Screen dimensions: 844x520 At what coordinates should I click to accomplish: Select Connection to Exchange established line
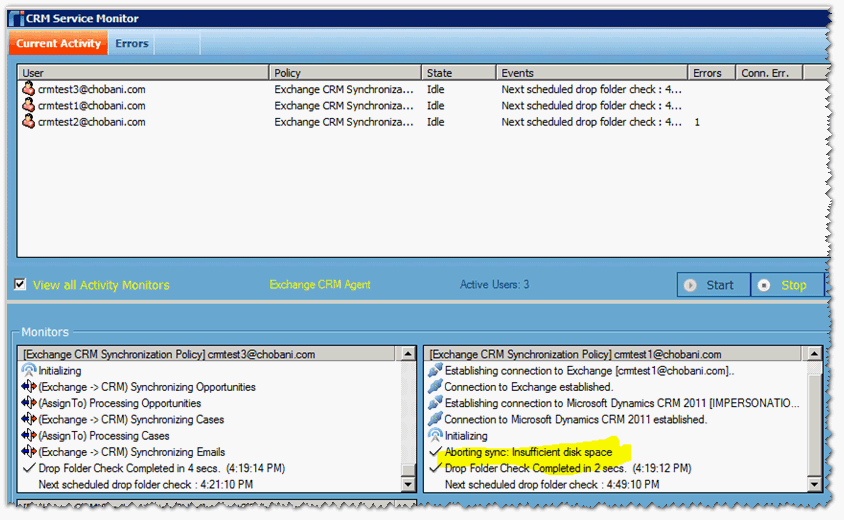click(x=529, y=387)
